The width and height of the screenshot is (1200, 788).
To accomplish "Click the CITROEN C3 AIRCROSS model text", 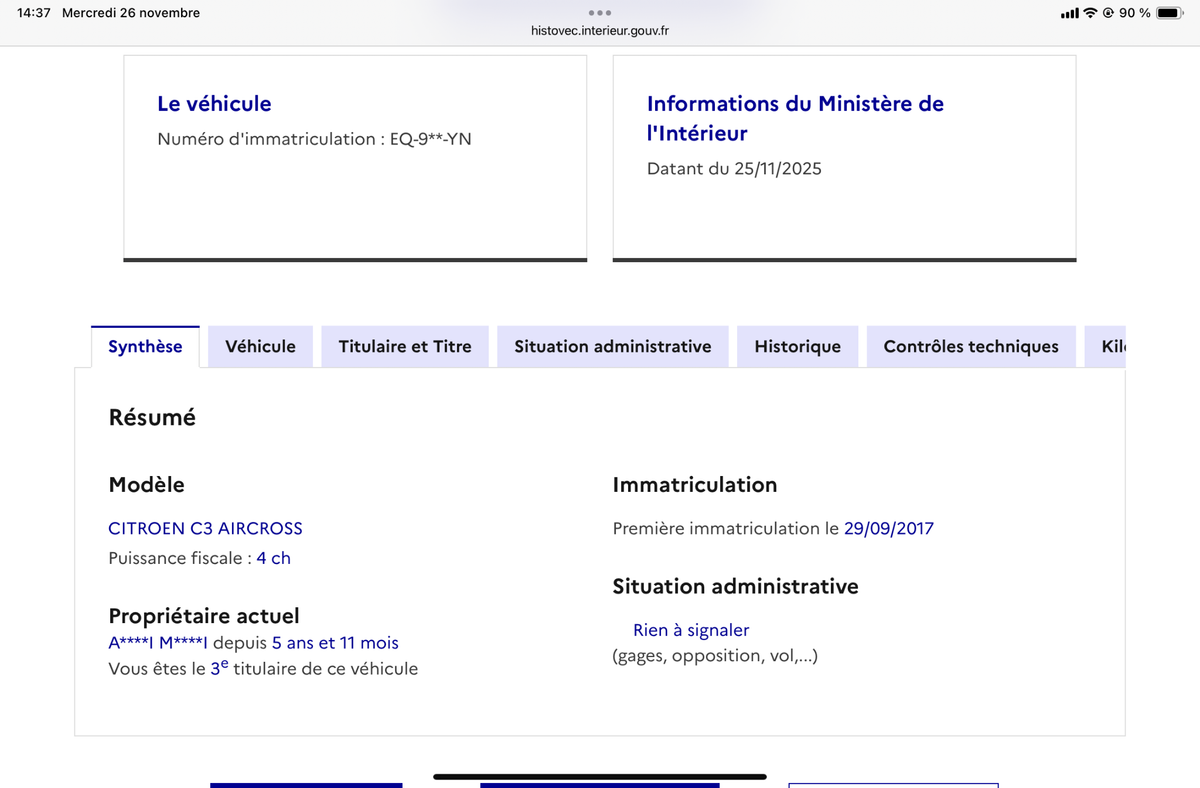I will 205,528.
